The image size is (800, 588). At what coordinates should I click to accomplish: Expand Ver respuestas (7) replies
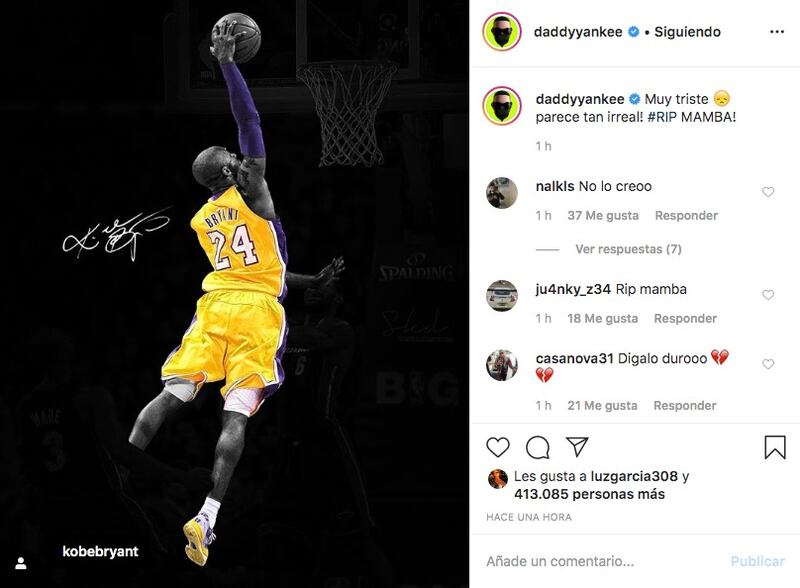point(628,249)
